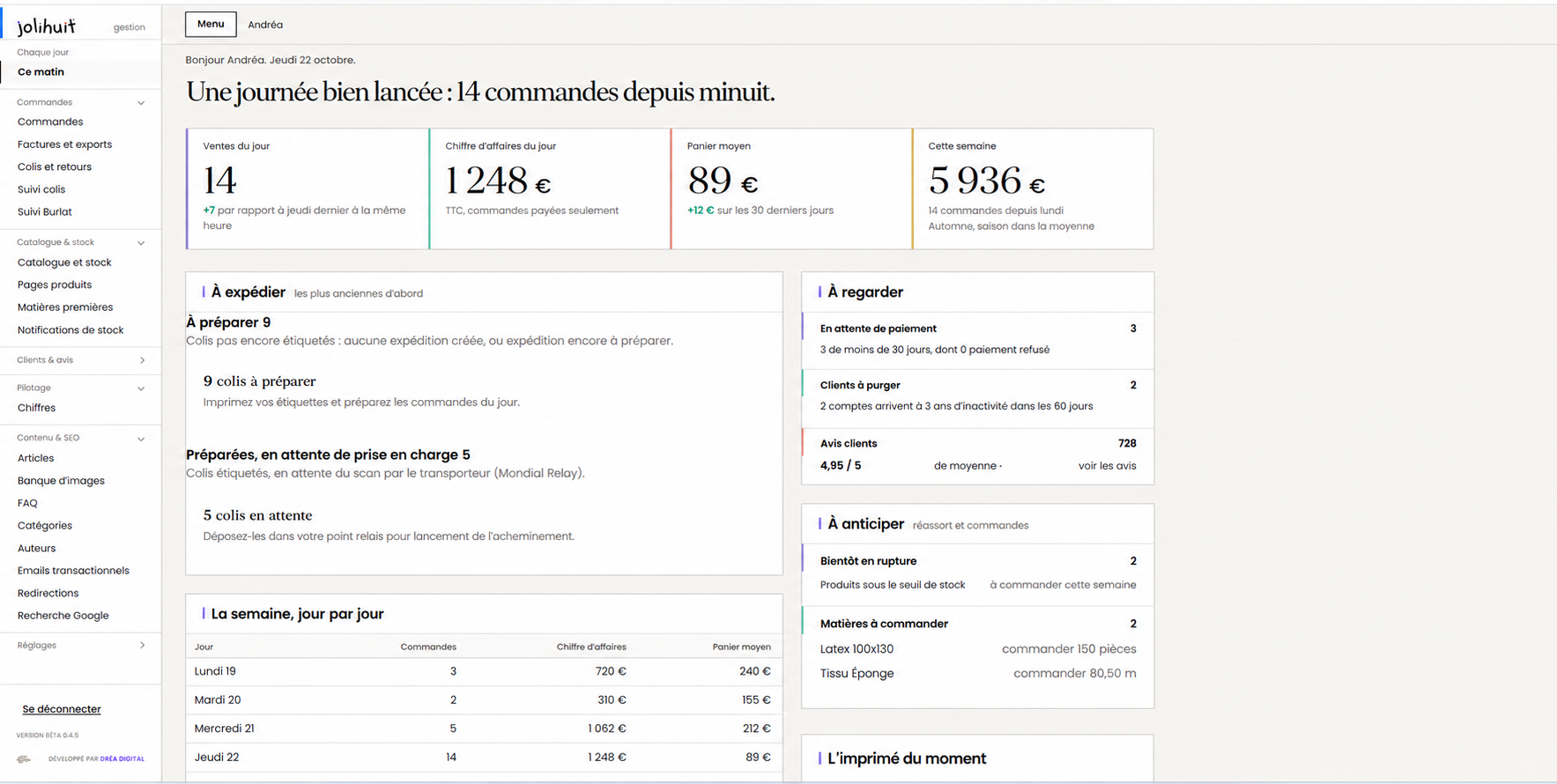
Task: Open Colis et retours
Action: (x=55, y=167)
